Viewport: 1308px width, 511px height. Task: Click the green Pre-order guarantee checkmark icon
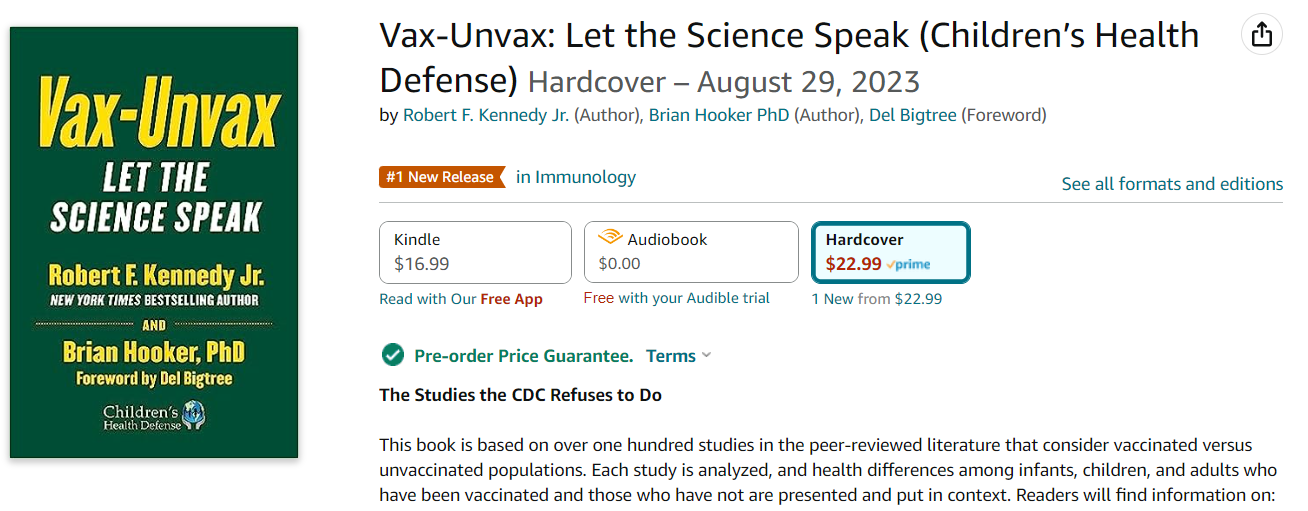click(393, 355)
